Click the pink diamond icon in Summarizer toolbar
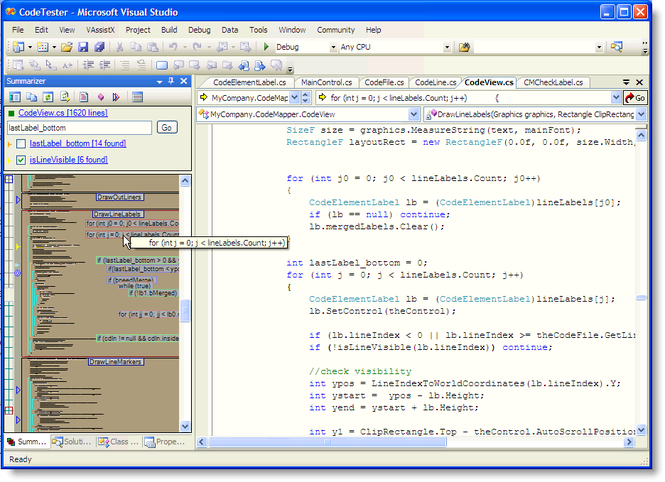This screenshot has height=482, width=665. point(100,97)
